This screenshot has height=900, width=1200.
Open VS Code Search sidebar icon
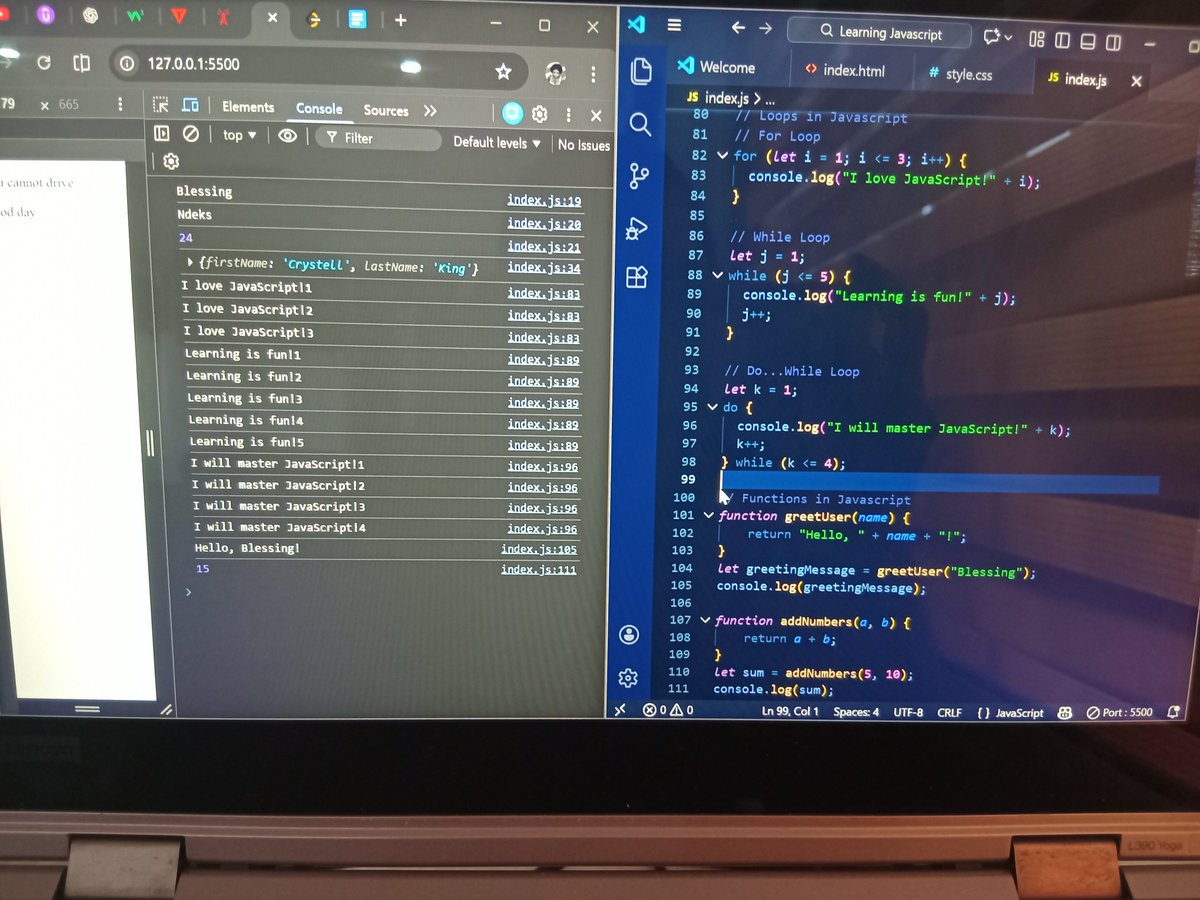tap(640, 124)
